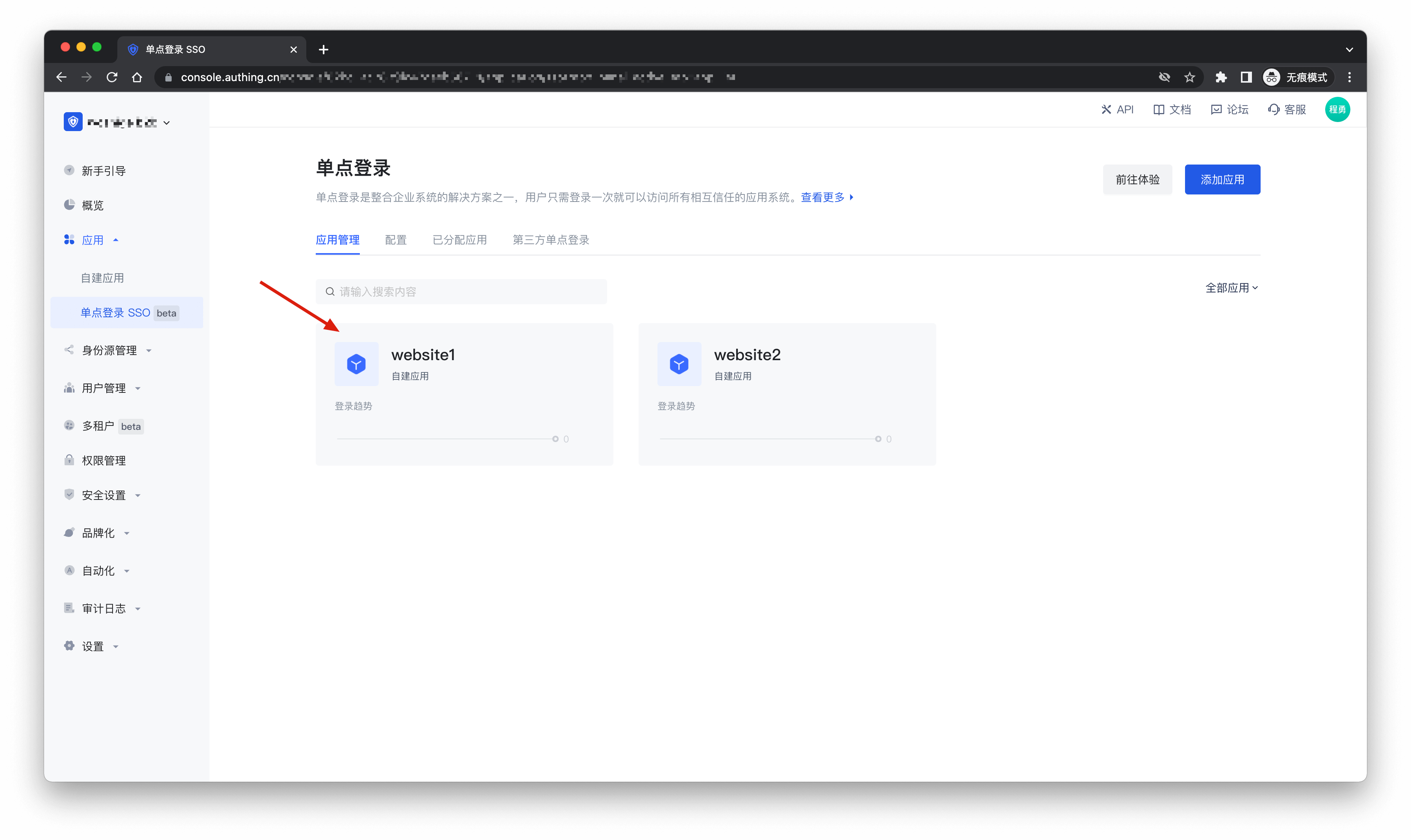
Task: Switch to the 配置 tab
Action: (396, 239)
